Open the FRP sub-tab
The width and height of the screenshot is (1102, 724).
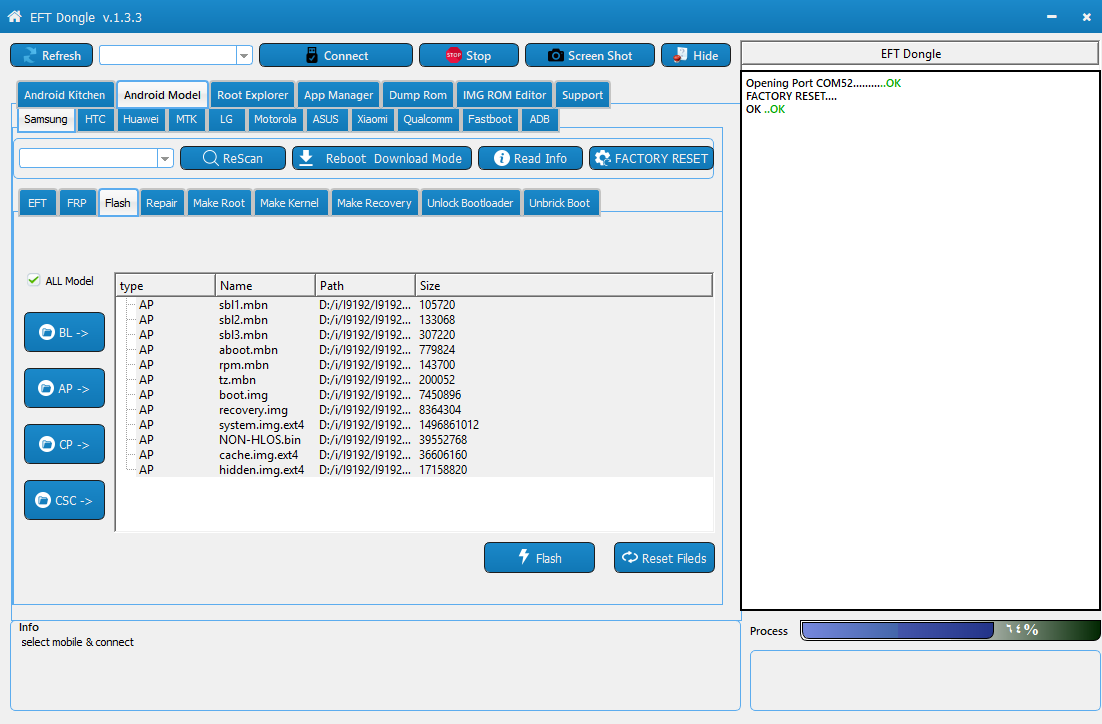77,202
